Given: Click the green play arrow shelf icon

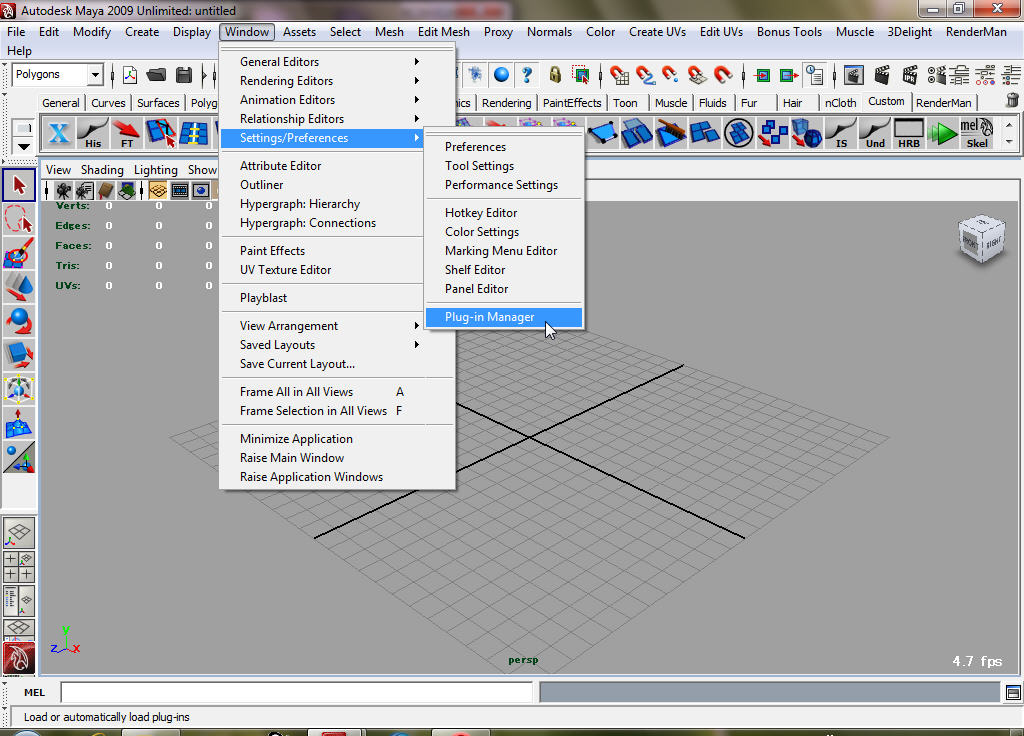Looking at the screenshot, I should coord(942,133).
